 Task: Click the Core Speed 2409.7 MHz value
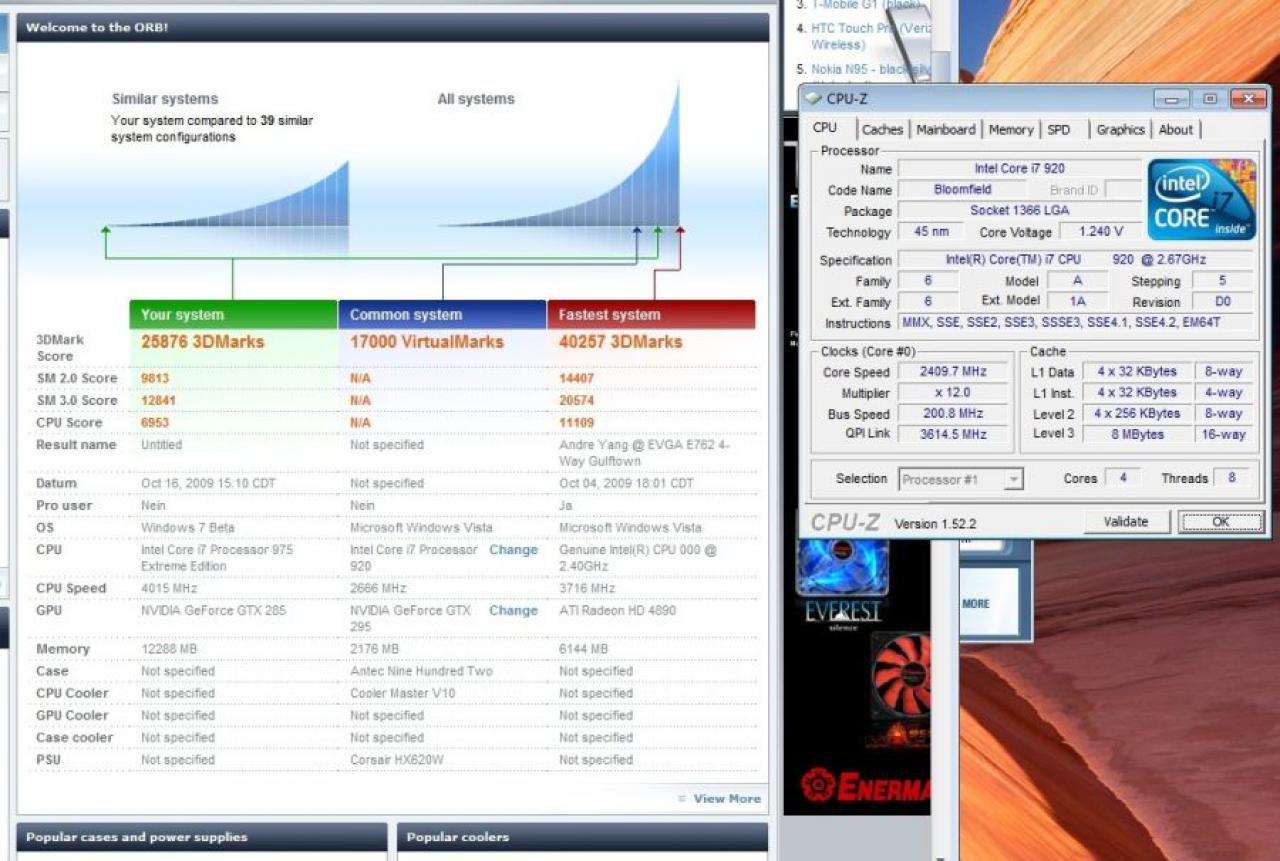pos(952,372)
